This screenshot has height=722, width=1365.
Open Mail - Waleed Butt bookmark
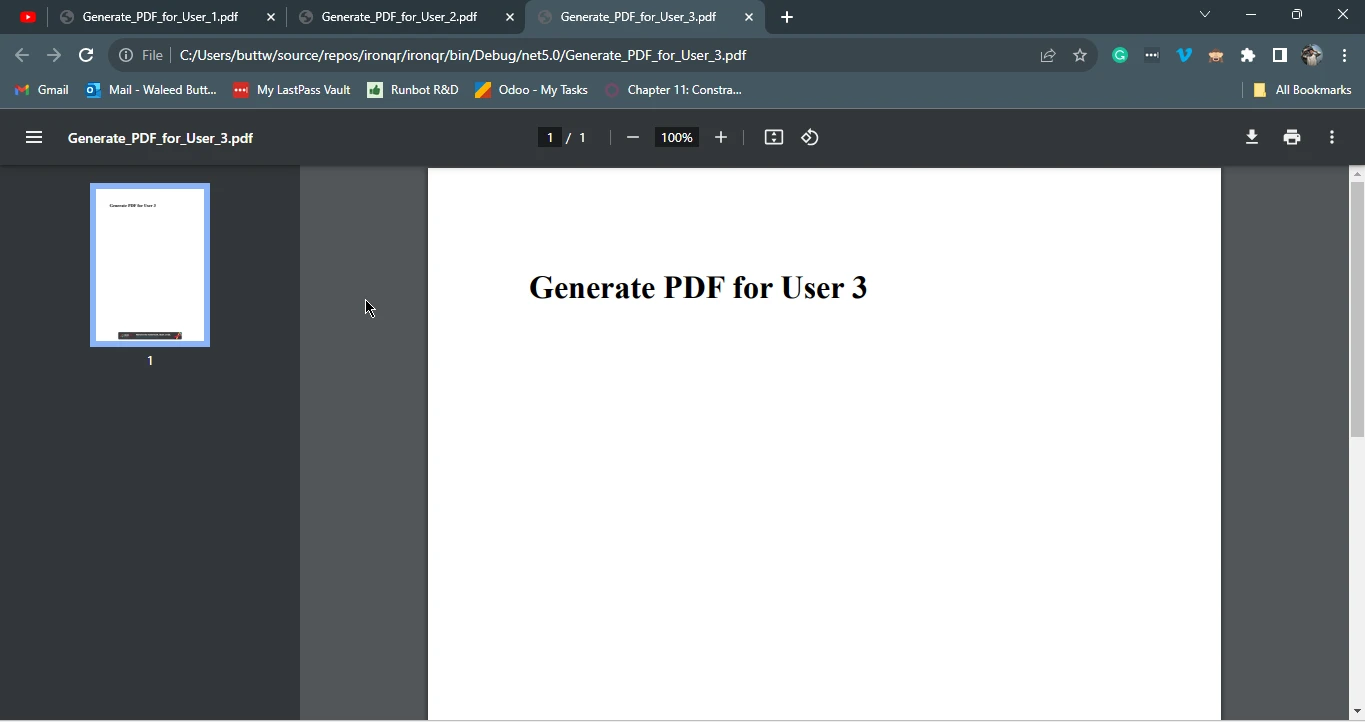(x=151, y=90)
